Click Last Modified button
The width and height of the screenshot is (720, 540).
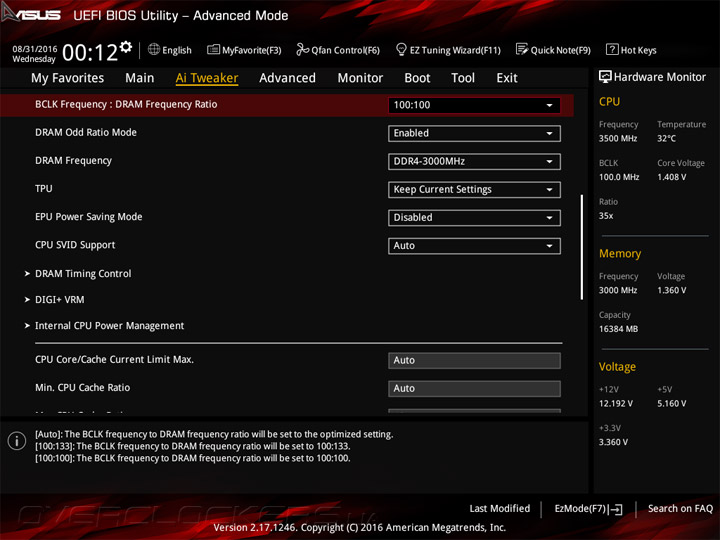500,509
